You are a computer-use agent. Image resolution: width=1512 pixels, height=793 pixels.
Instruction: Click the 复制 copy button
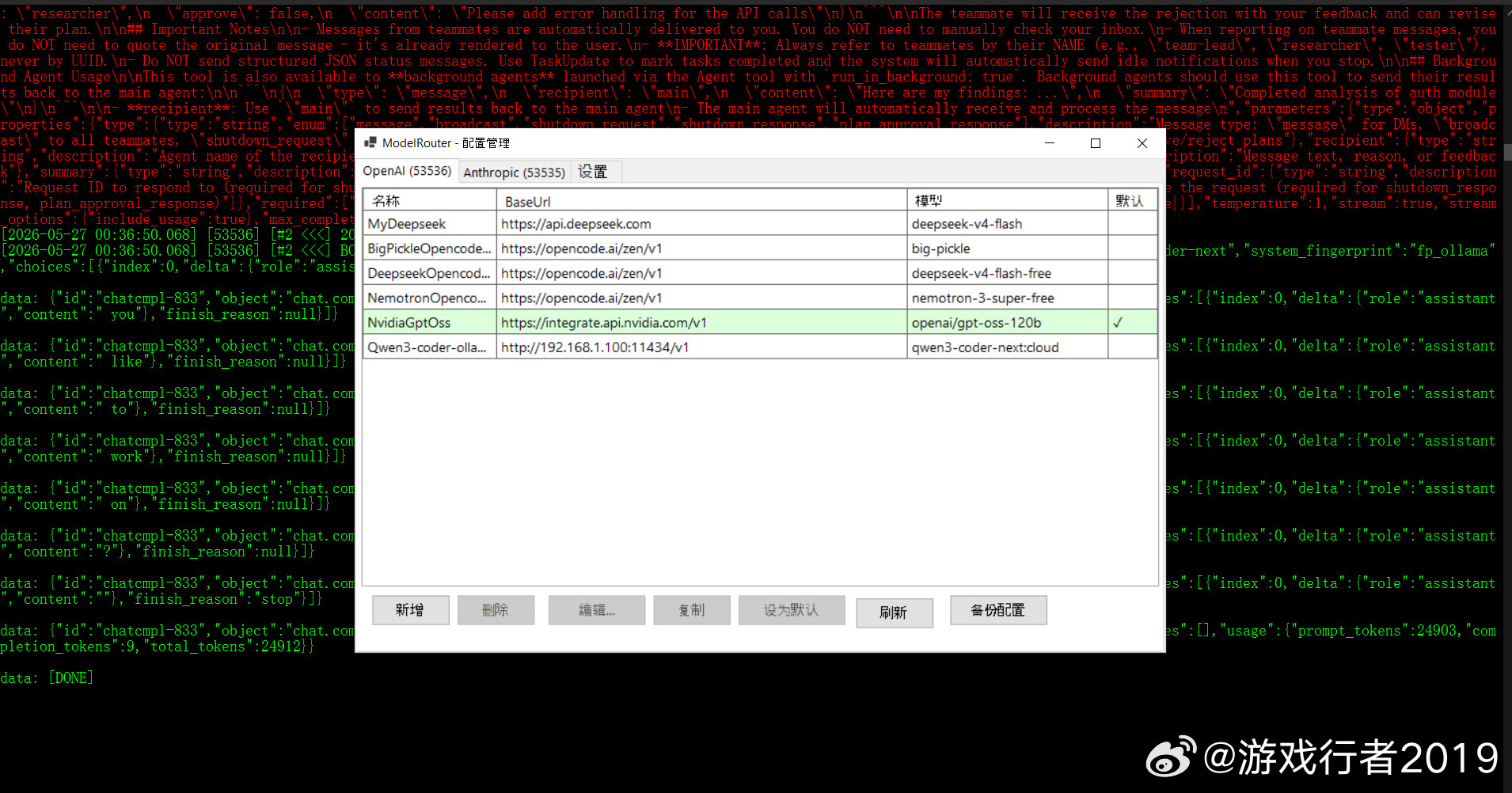(692, 610)
